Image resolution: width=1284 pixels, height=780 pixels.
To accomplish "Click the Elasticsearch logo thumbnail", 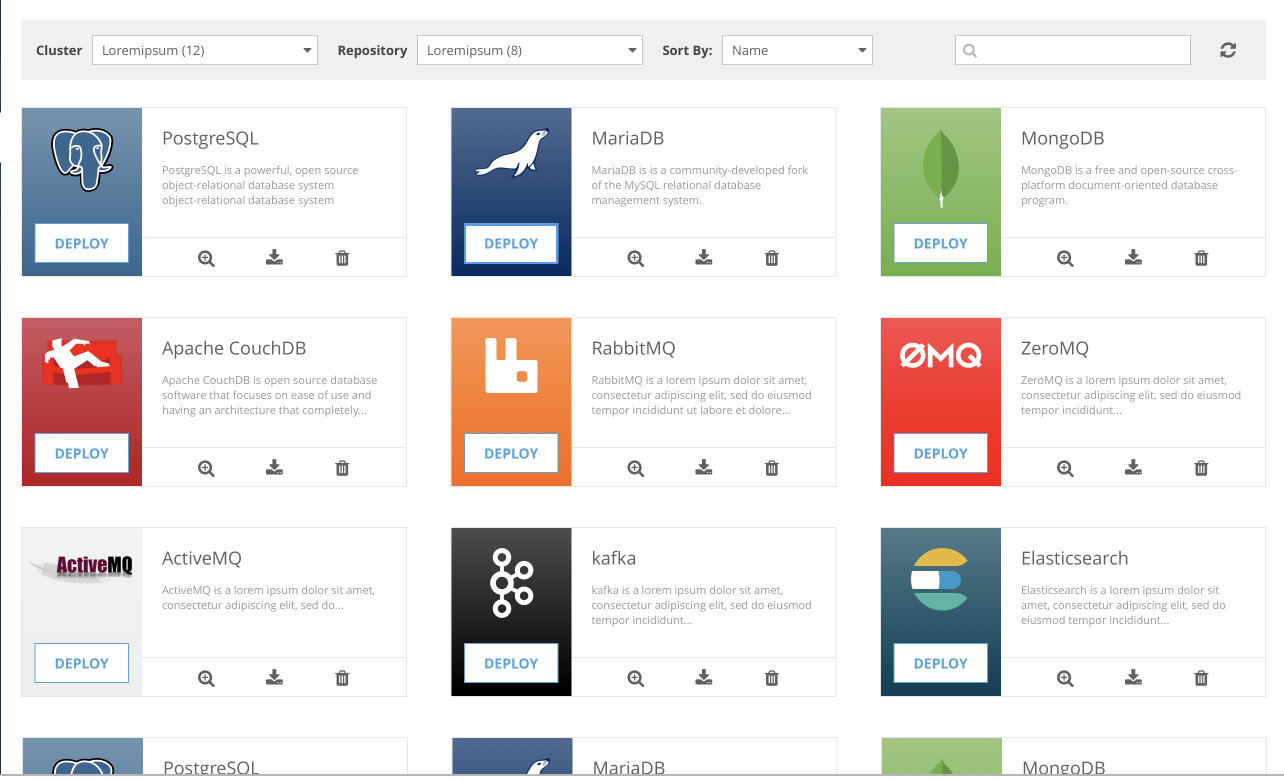I will point(939,579).
